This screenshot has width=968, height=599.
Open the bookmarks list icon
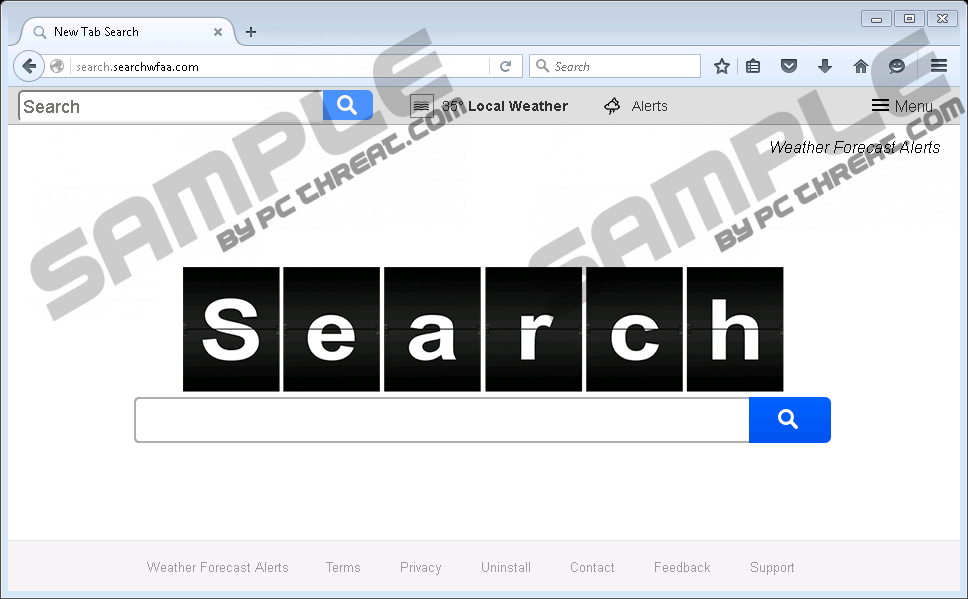pyautogui.click(x=753, y=66)
